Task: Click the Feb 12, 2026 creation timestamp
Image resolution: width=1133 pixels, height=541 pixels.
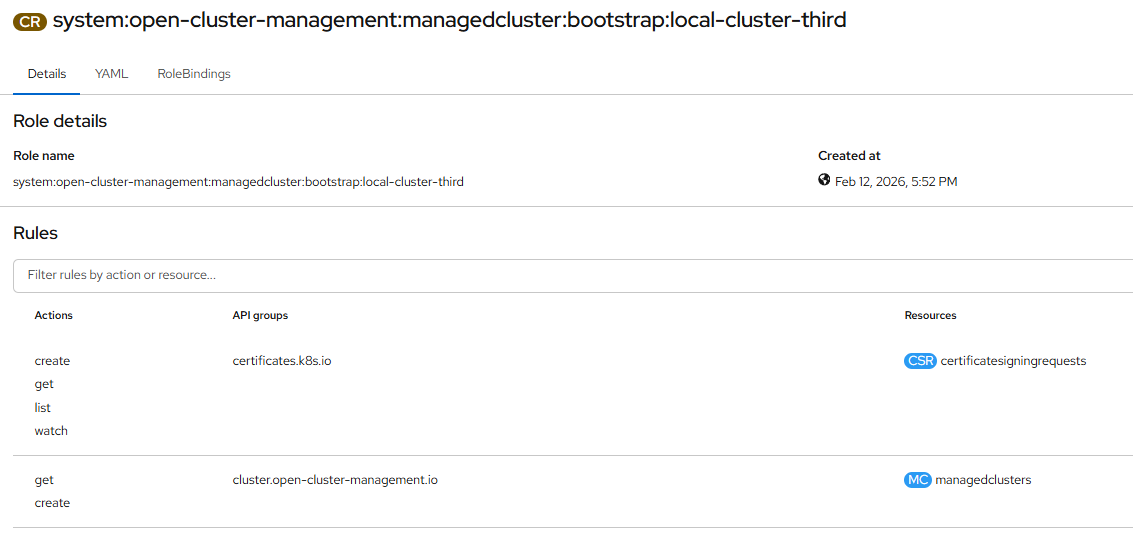Action: coord(896,182)
